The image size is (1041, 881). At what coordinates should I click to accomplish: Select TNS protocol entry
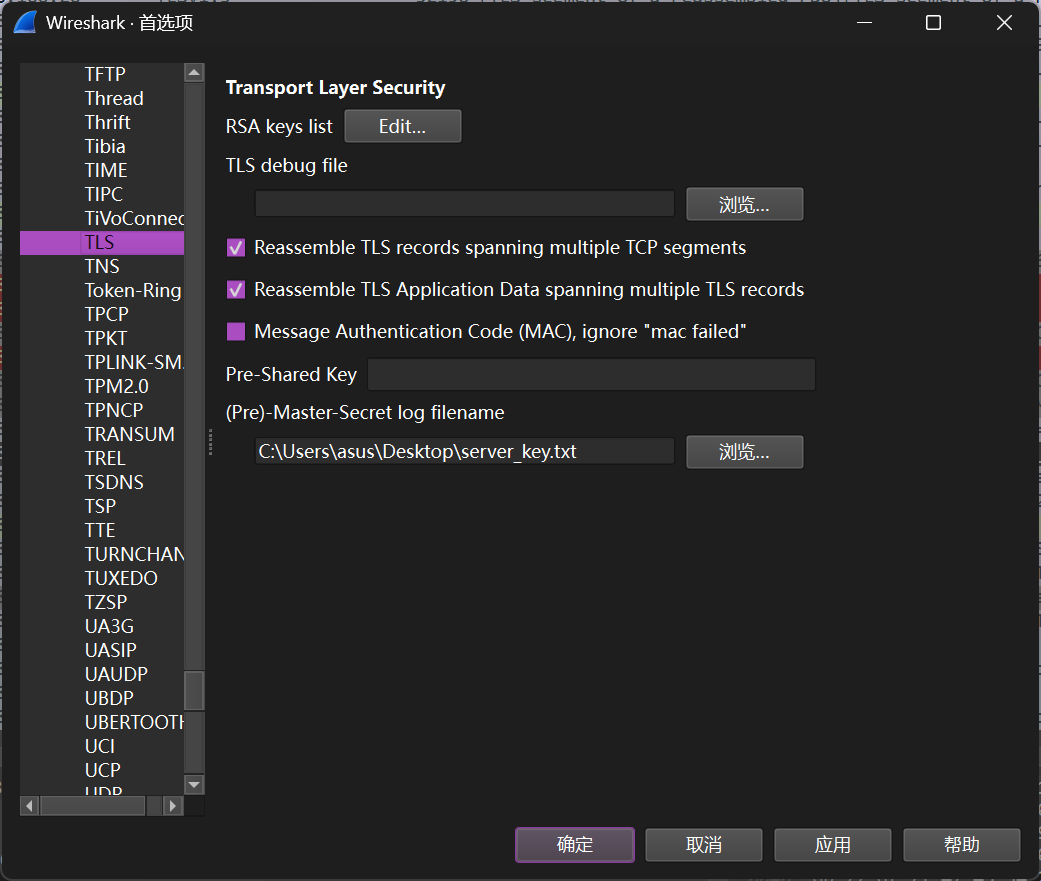coord(102,266)
